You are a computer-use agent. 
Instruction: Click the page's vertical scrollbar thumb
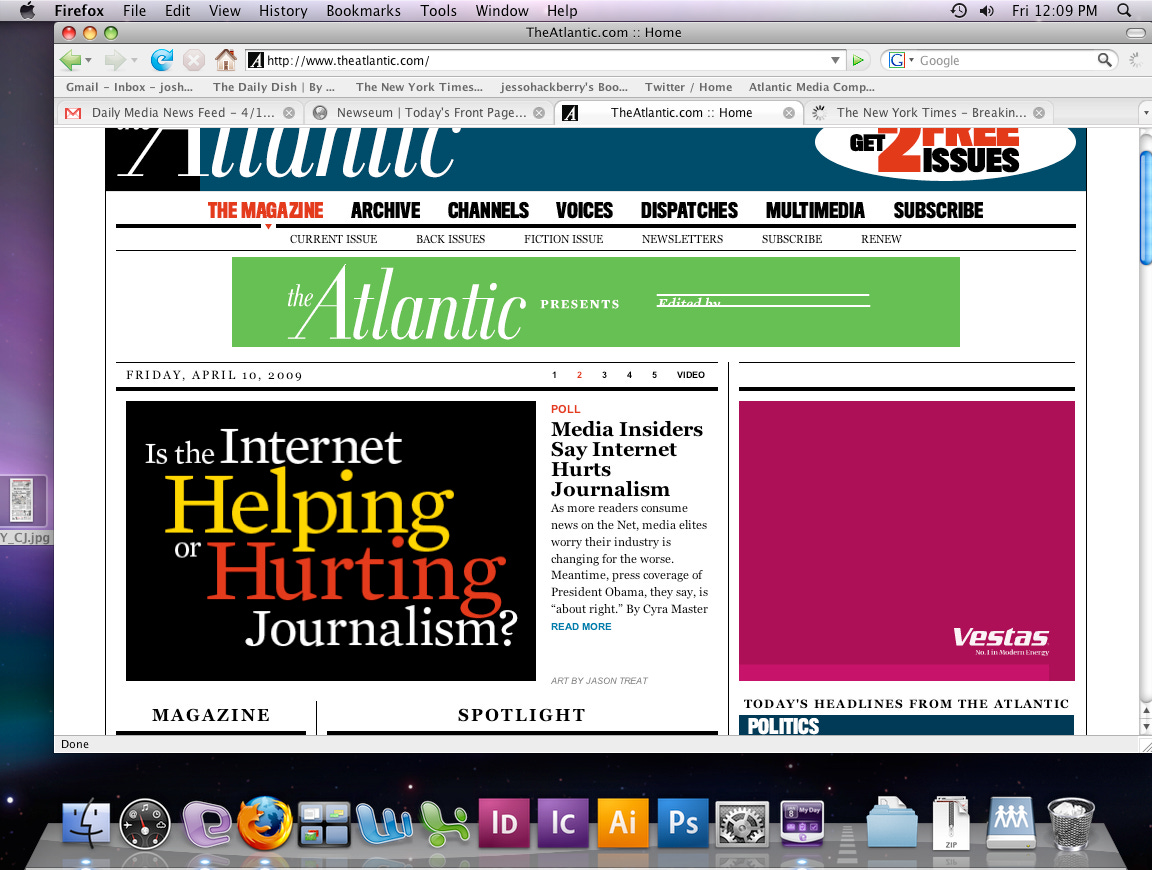1145,206
